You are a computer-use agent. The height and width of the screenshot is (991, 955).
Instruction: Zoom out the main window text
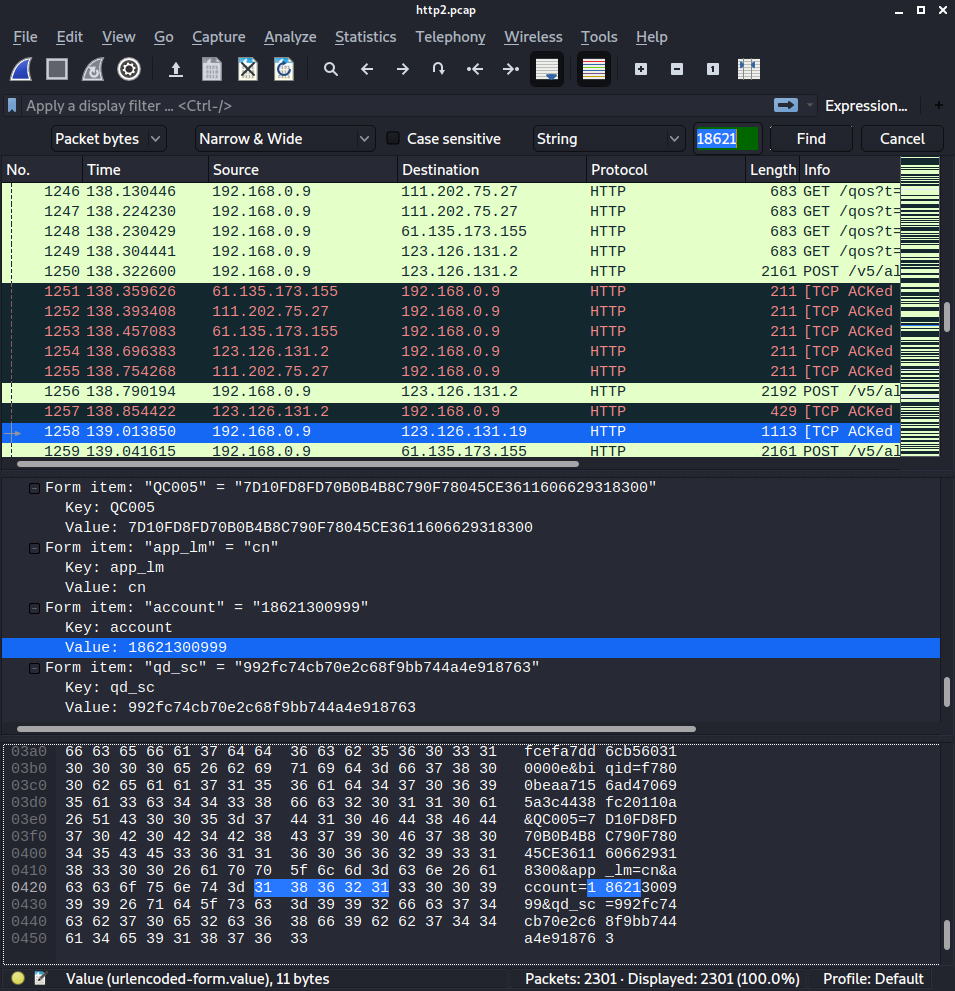click(677, 70)
